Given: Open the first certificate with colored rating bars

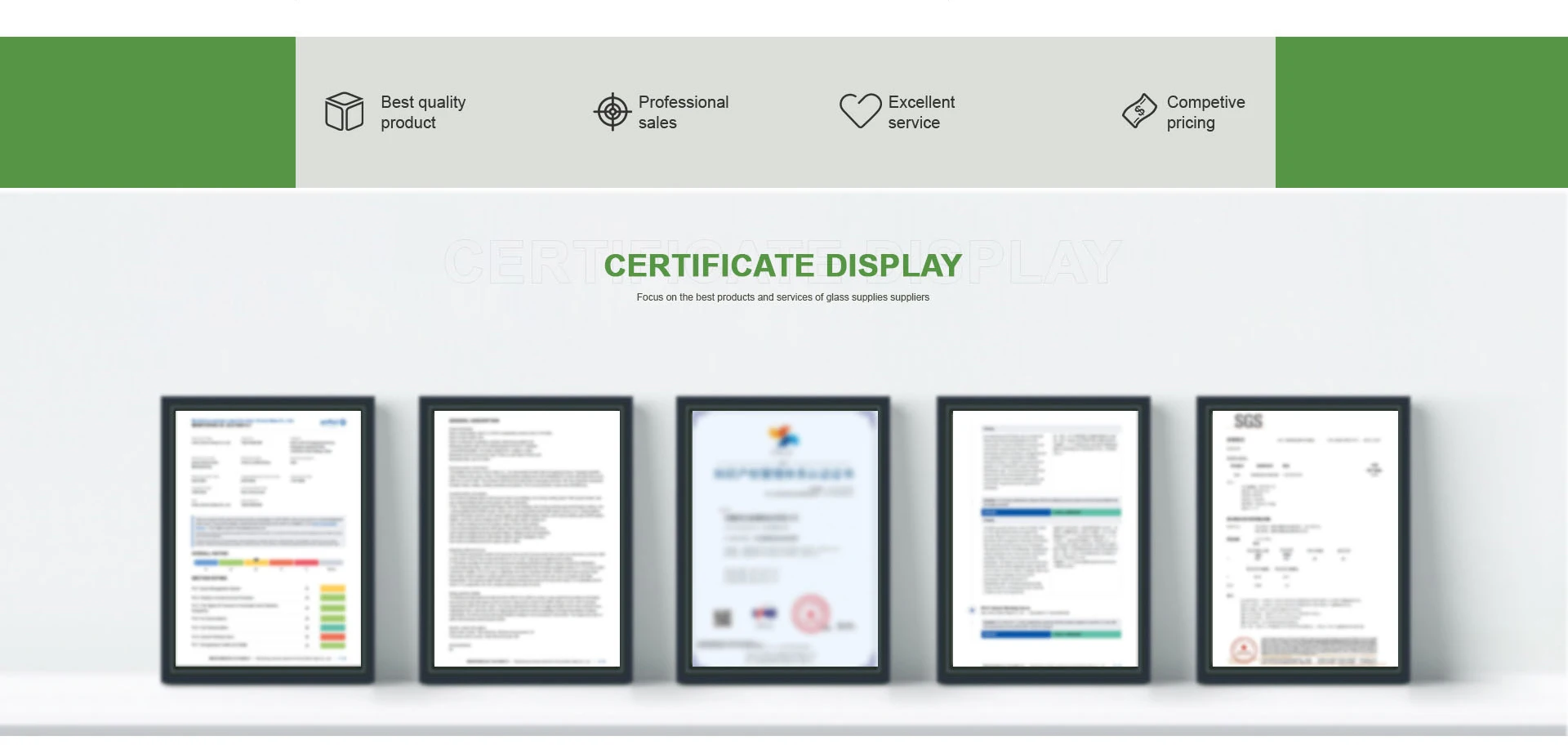Looking at the screenshot, I should click(x=268, y=539).
